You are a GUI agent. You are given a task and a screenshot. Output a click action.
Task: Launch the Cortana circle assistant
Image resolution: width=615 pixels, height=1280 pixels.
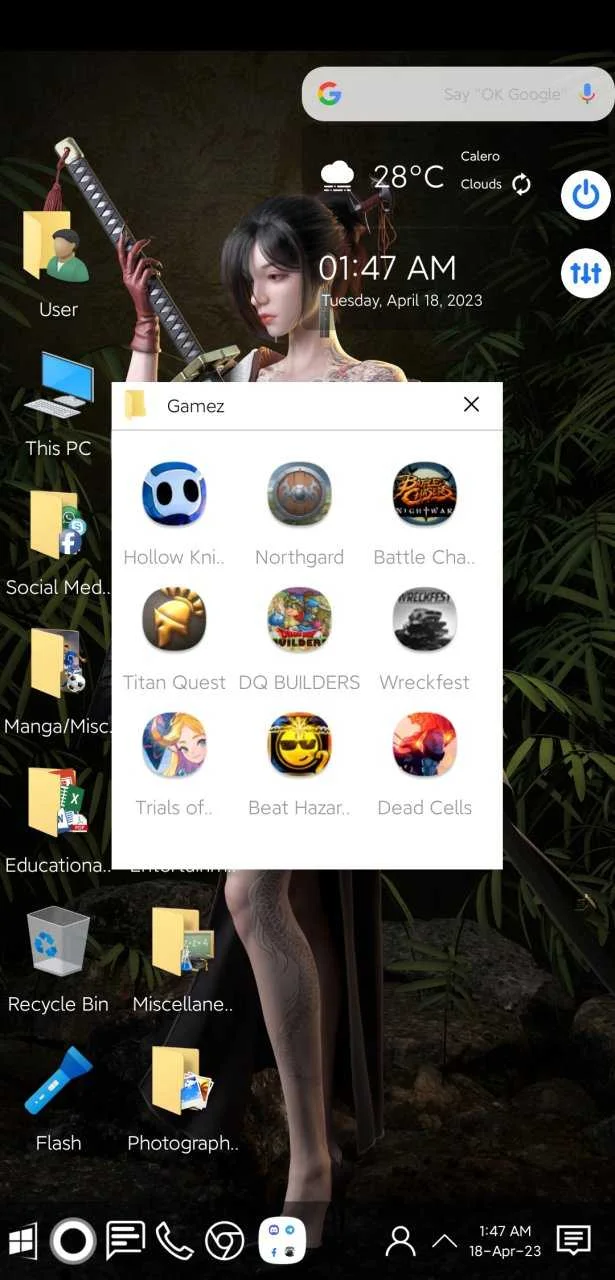(x=72, y=1241)
